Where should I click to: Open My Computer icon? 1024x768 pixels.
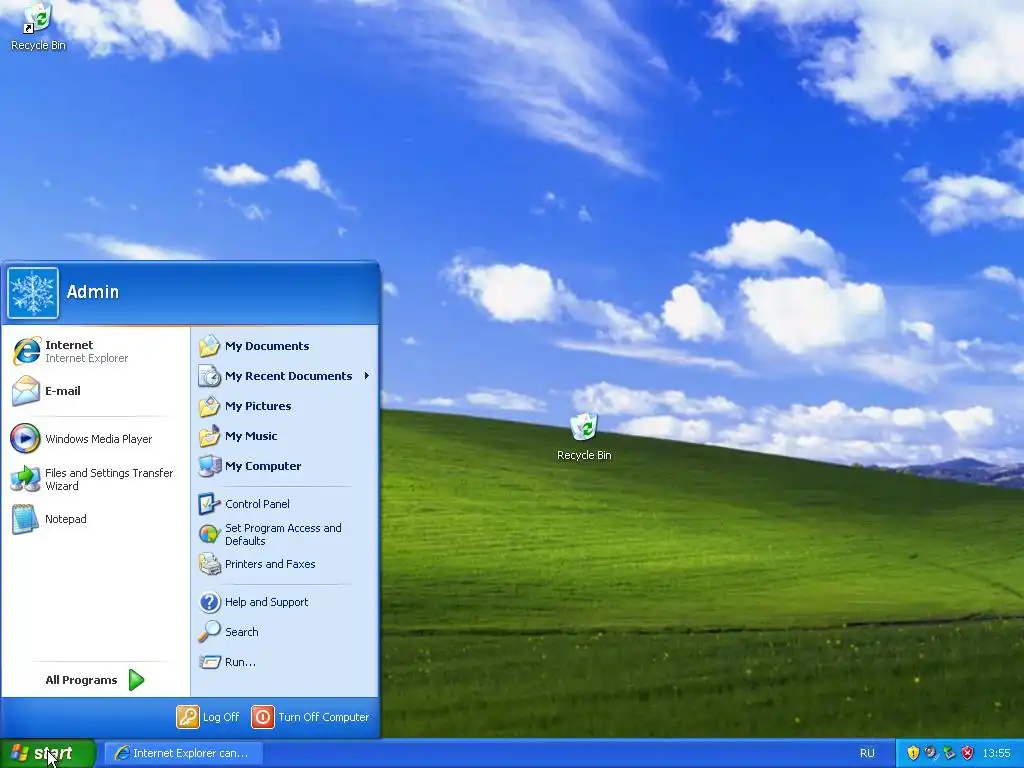pyautogui.click(x=209, y=466)
